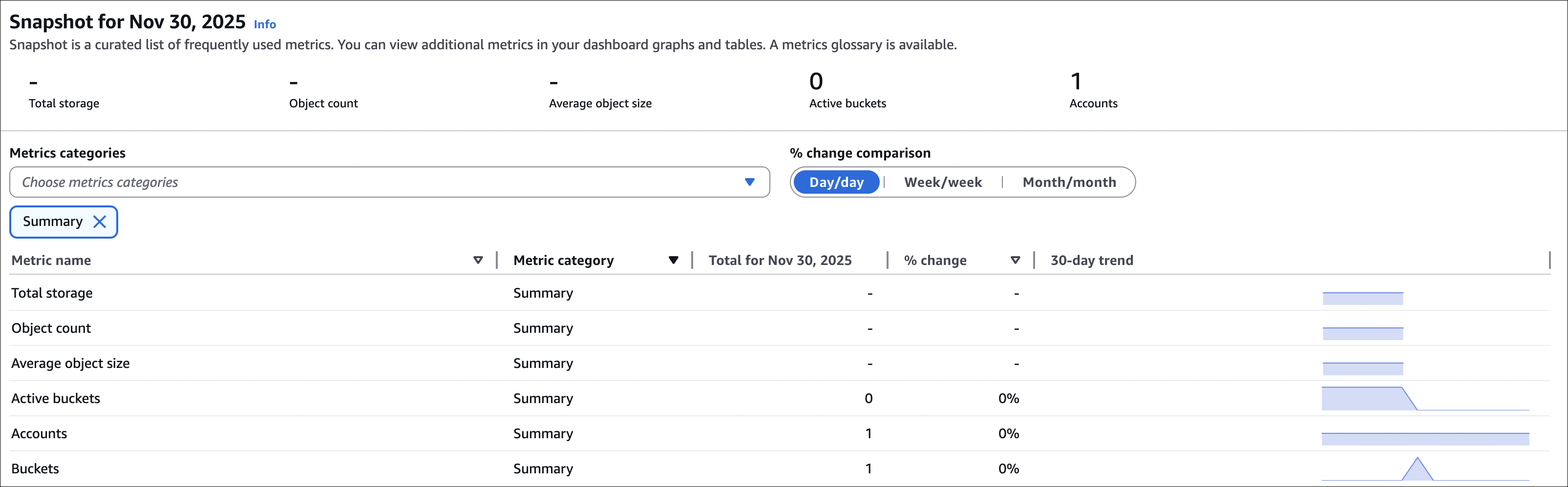Click the dropdown arrow in metrics categories
The width and height of the screenshot is (1568, 487).
point(749,183)
